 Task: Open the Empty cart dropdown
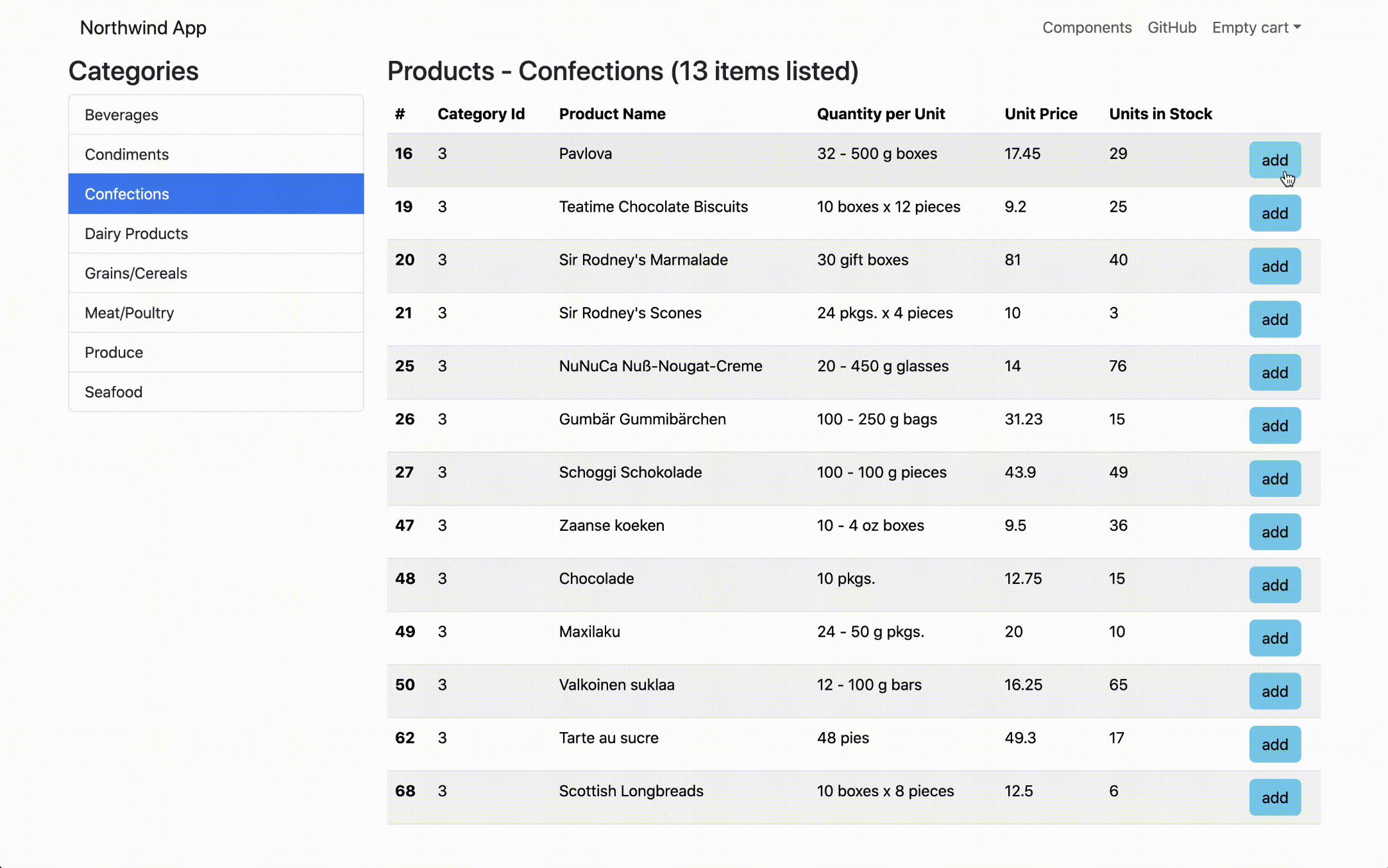(1255, 28)
